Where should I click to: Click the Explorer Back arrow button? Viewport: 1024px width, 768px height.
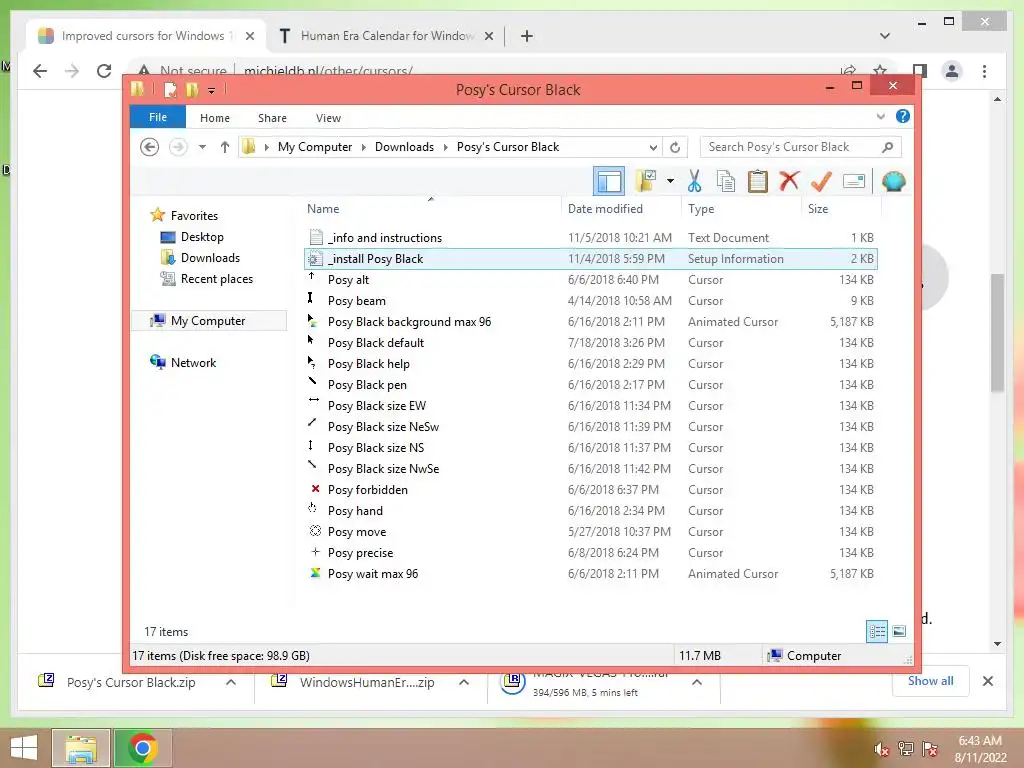pos(150,147)
